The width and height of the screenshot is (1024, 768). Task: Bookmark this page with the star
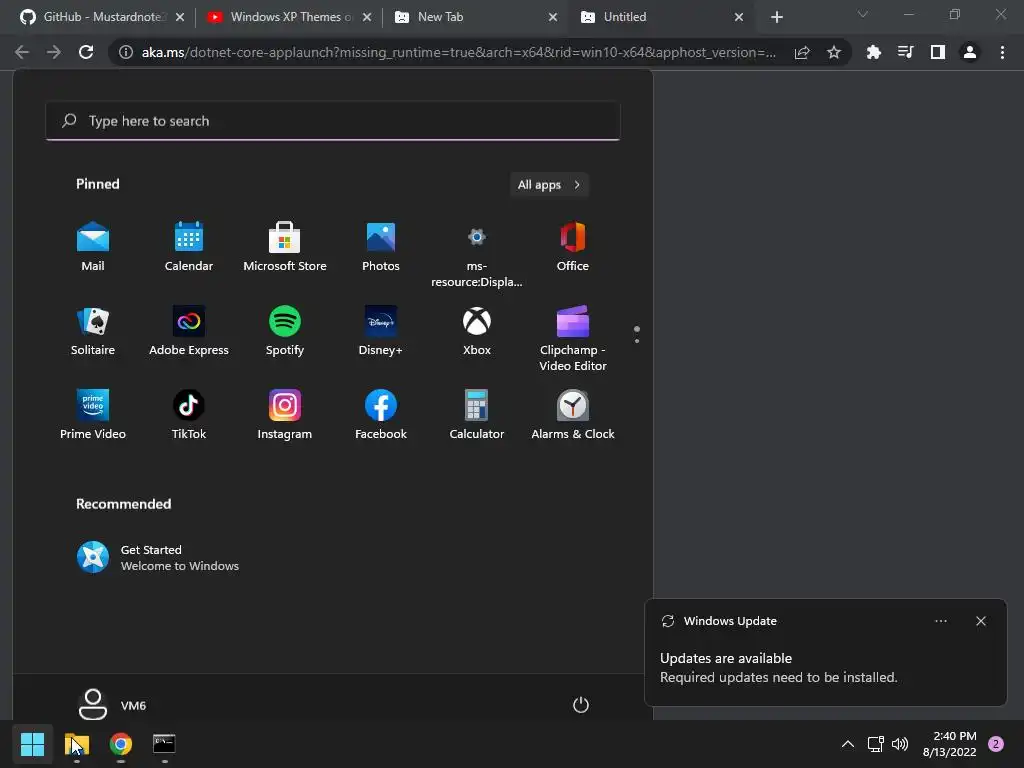point(833,52)
